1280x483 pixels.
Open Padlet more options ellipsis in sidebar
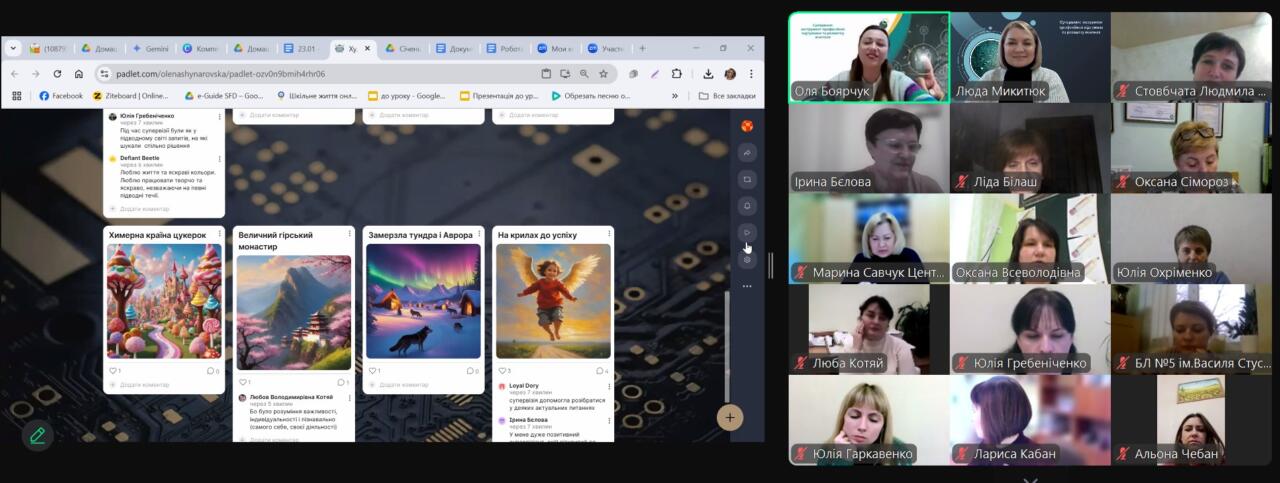pos(747,286)
